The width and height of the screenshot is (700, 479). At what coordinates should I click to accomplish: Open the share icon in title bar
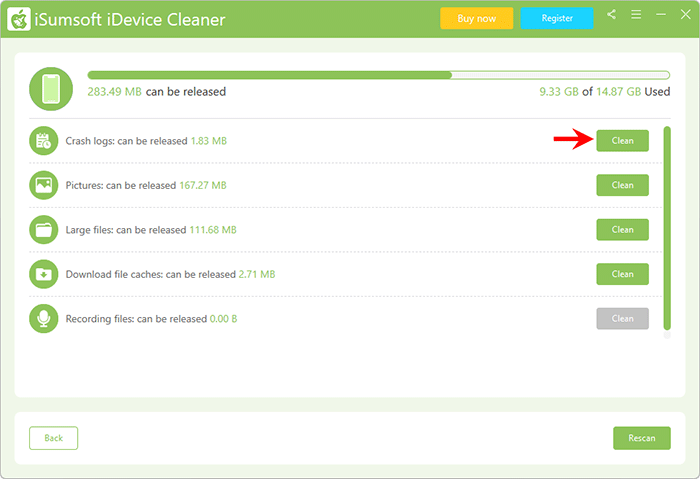(612, 15)
